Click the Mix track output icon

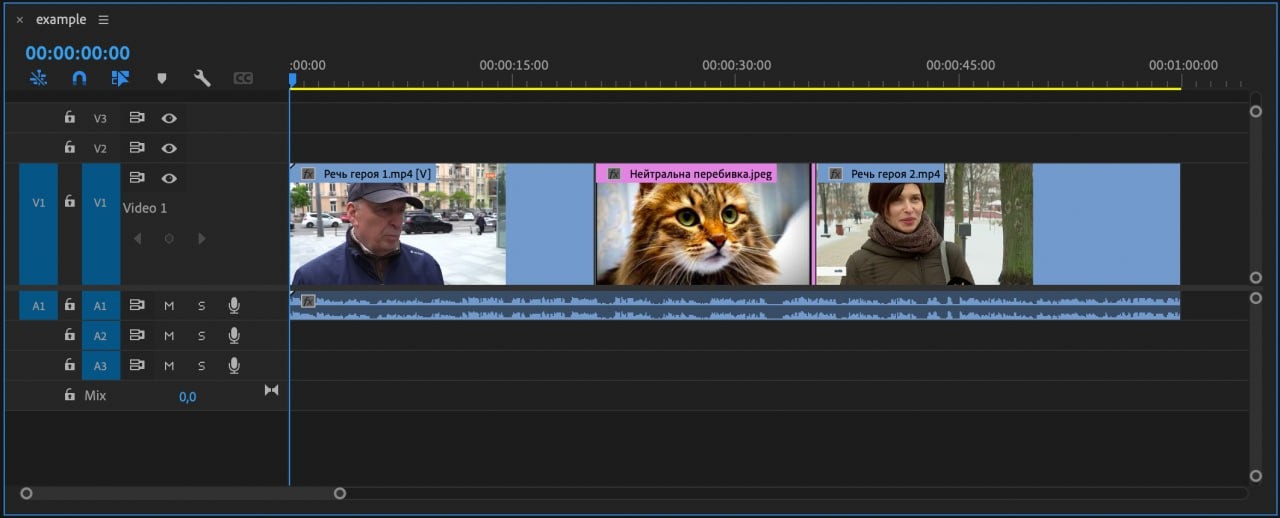(x=271, y=390)
